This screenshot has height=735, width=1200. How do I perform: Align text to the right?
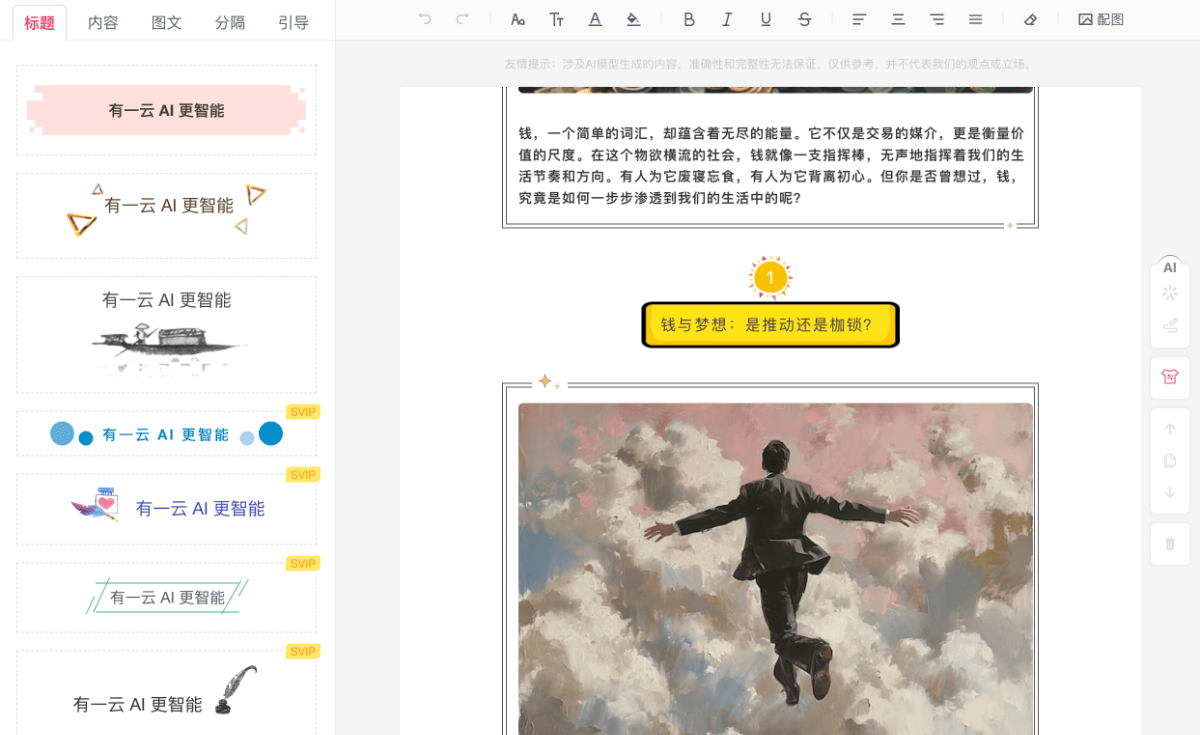[x=937, y=19]
